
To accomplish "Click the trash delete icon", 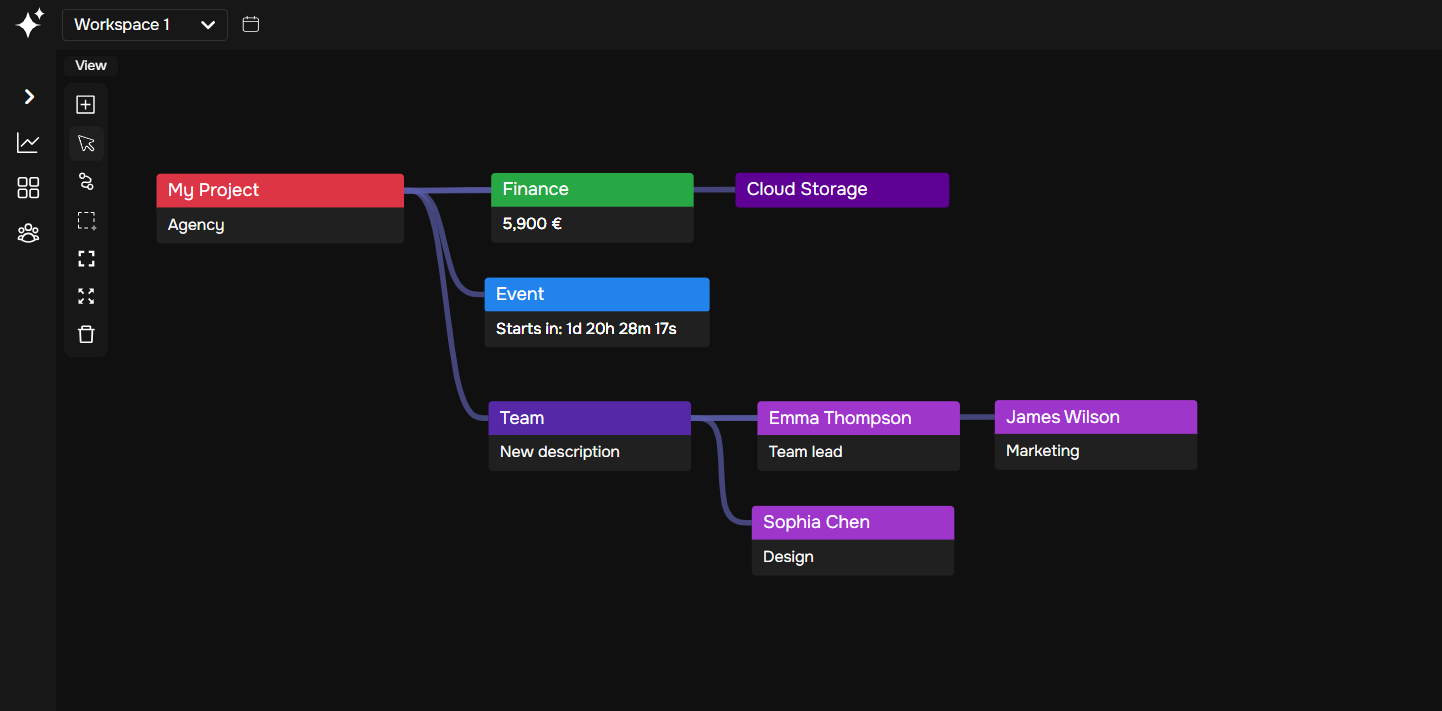I will pos(86,334).
